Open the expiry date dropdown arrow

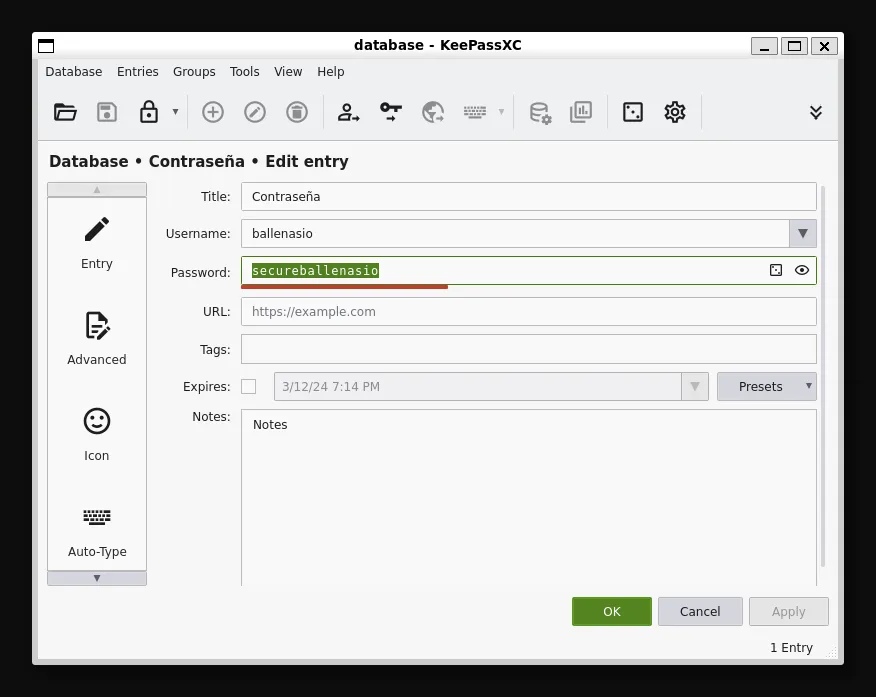695,386
